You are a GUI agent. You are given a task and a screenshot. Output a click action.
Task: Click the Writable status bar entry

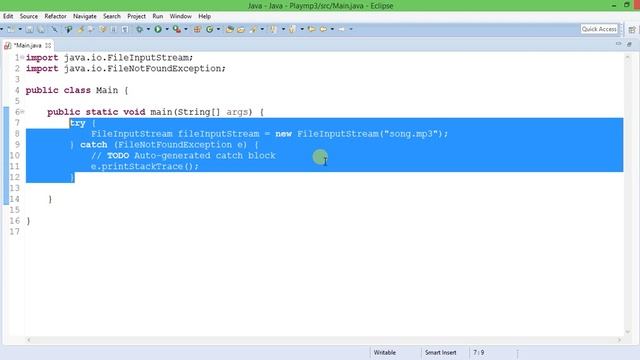[384, 352]
